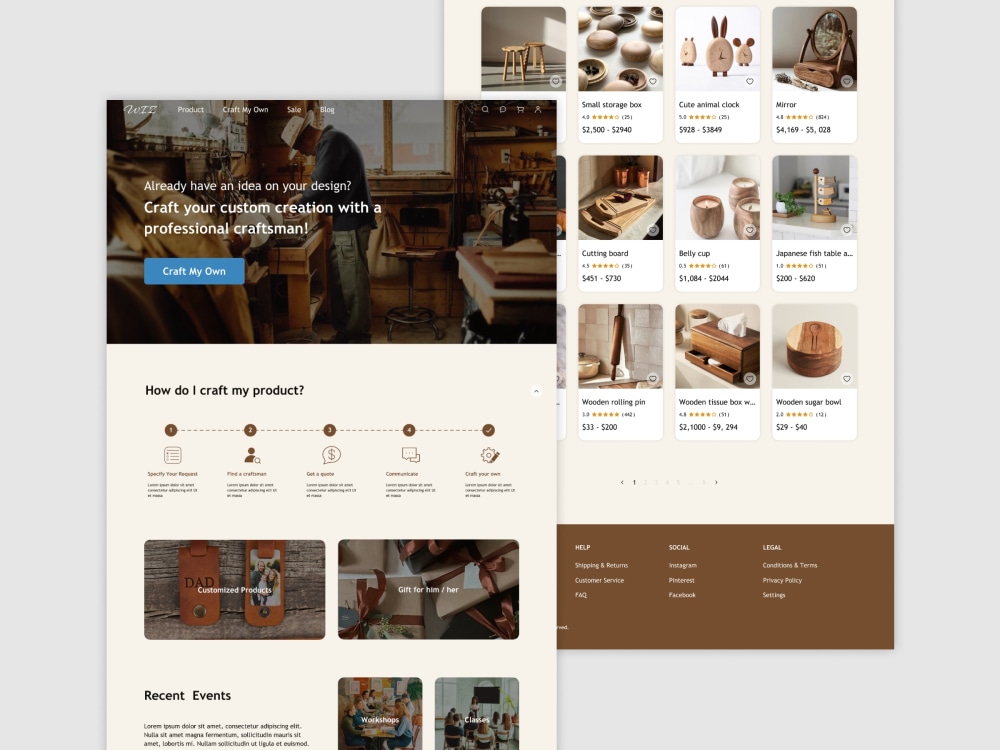
Task: Favorite the Mirror product with heart
Action: click(x=846, y=81)
